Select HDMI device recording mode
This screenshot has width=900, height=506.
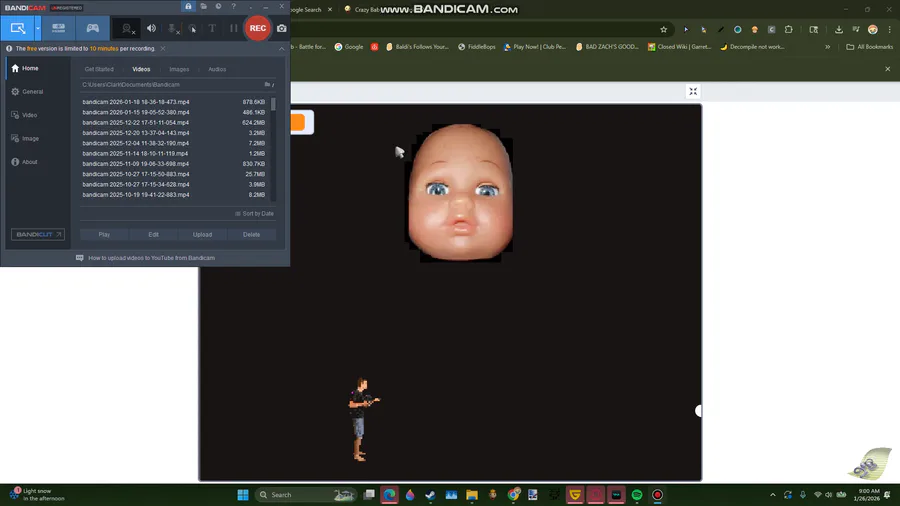[59, 28]
